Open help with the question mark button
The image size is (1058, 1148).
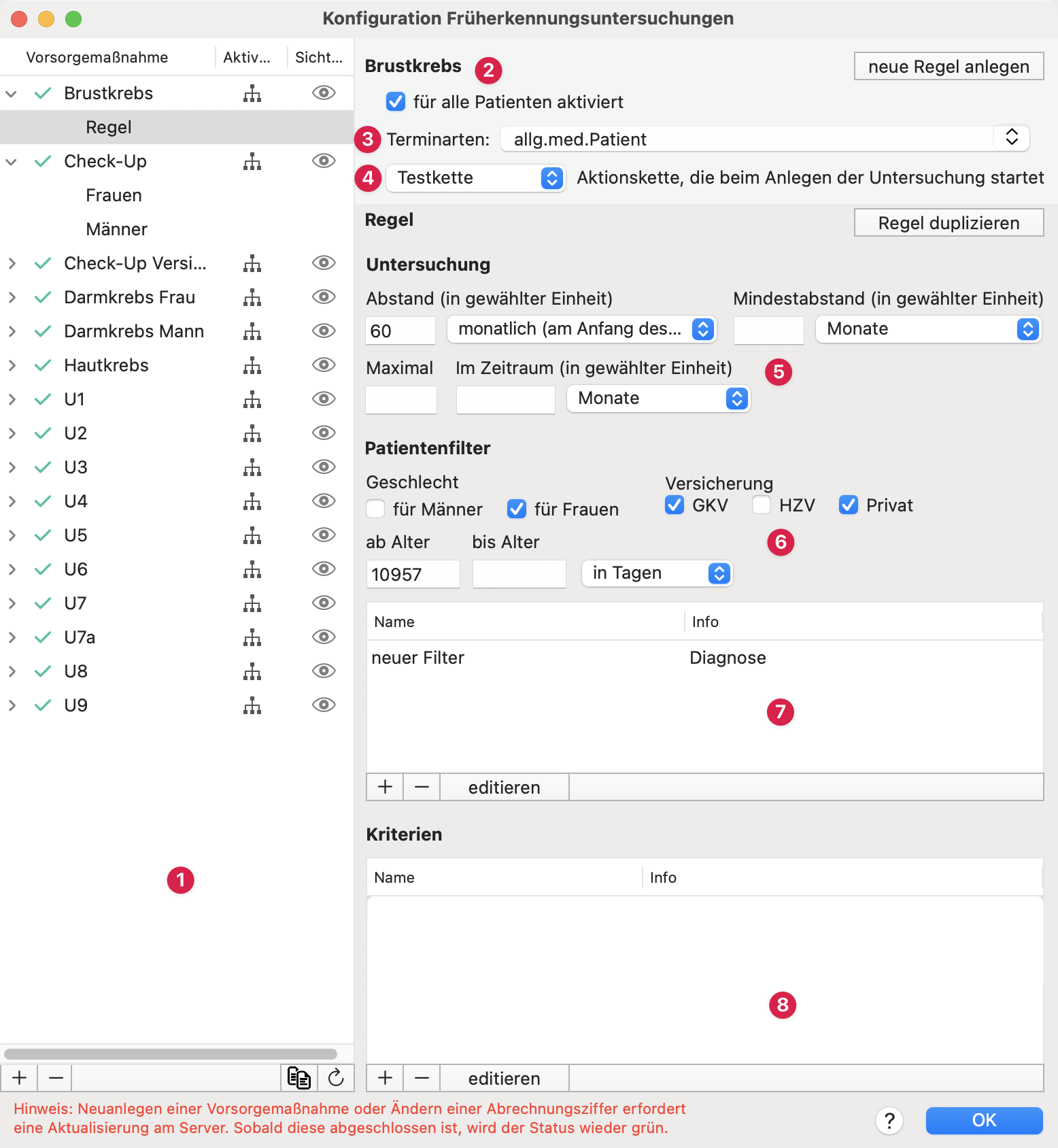pos(889,1121)
